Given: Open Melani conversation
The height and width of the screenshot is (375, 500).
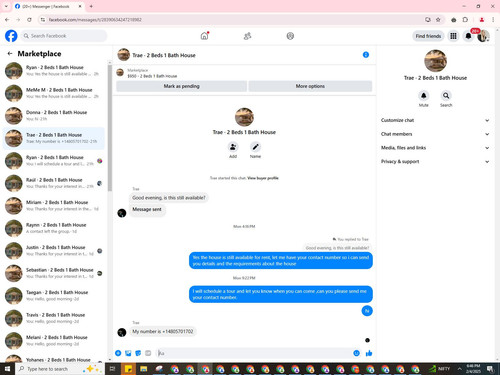Looking at the screenshot, I should point(53,341).
